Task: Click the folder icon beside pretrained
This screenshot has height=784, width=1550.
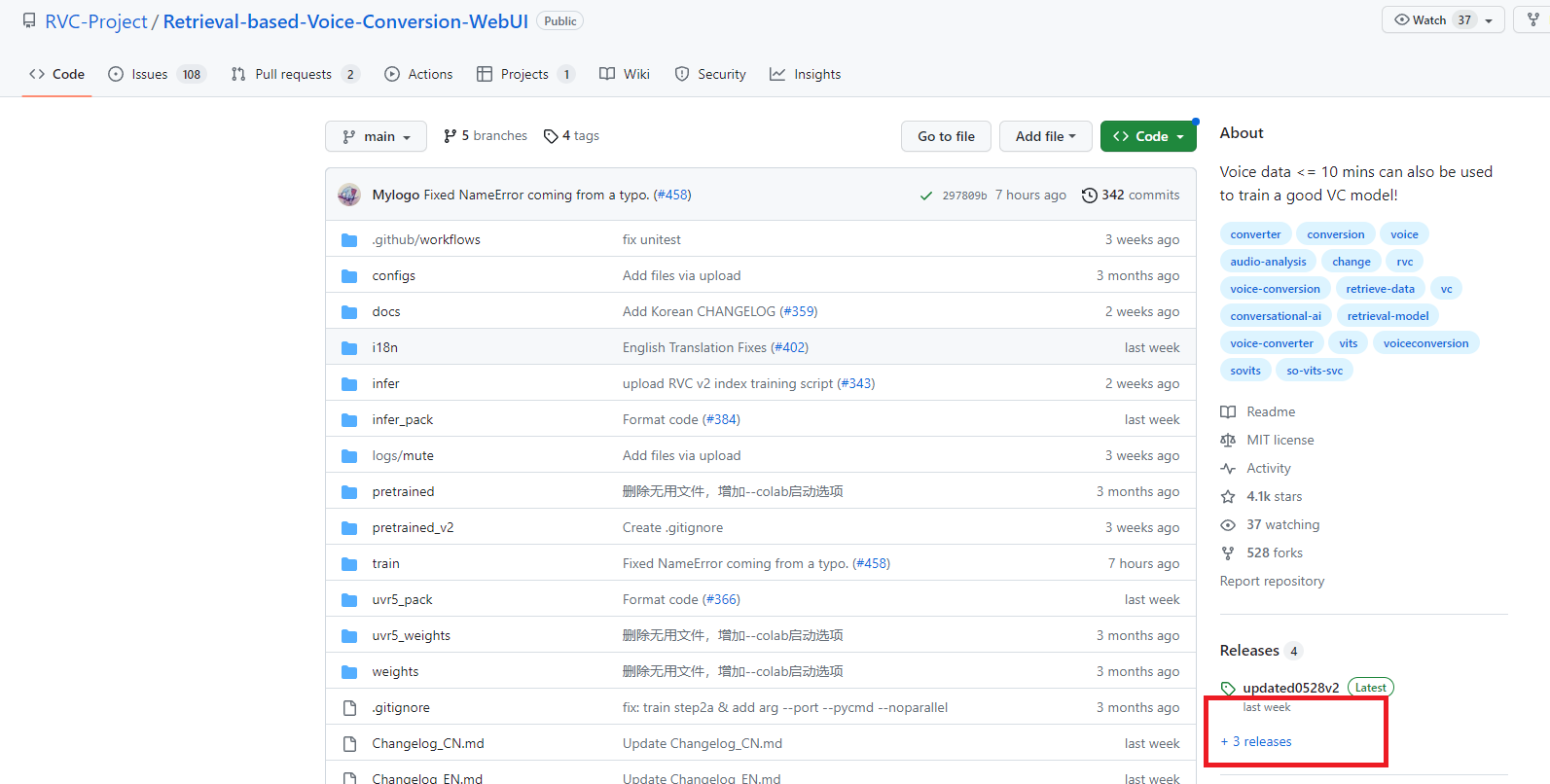Action: [349, 491]
